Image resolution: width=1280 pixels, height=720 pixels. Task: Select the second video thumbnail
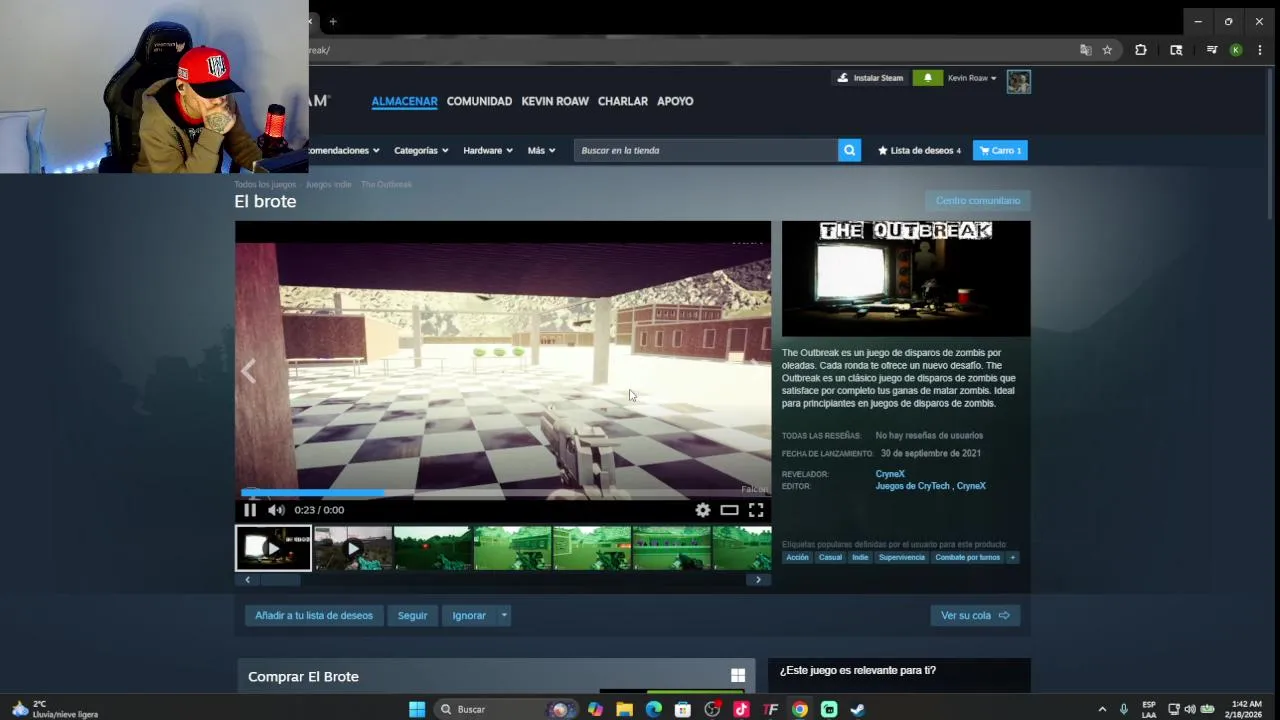[353, 548]
